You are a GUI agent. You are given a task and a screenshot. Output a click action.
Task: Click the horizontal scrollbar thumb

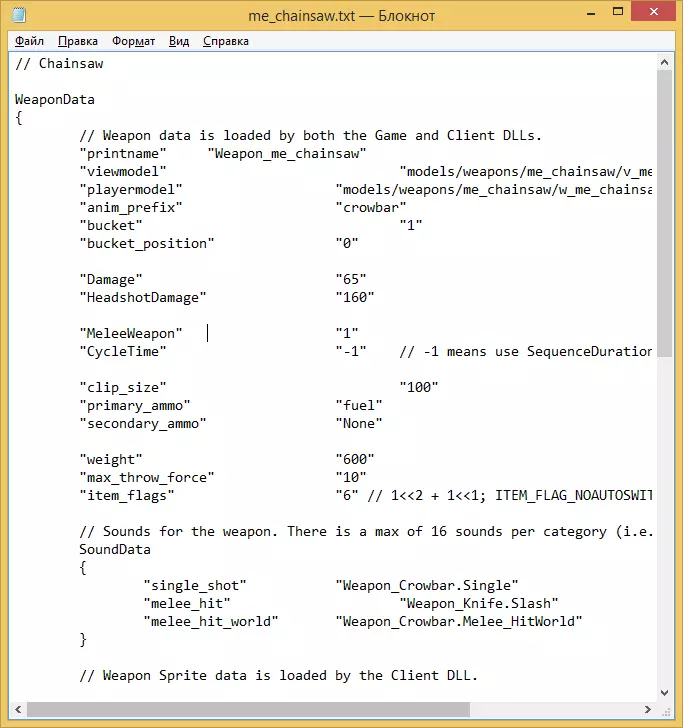click(x=248, y=709)
